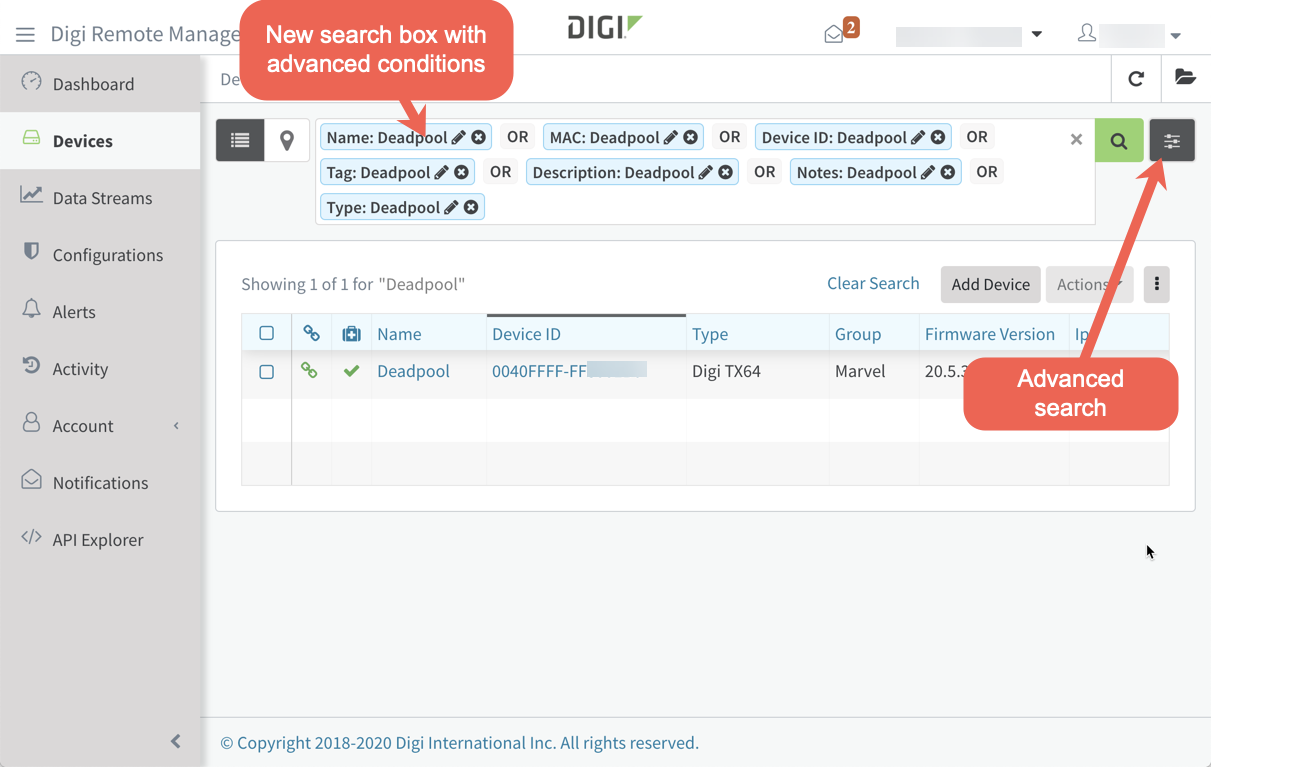Open Activity in sidebar

pos(100,368)
